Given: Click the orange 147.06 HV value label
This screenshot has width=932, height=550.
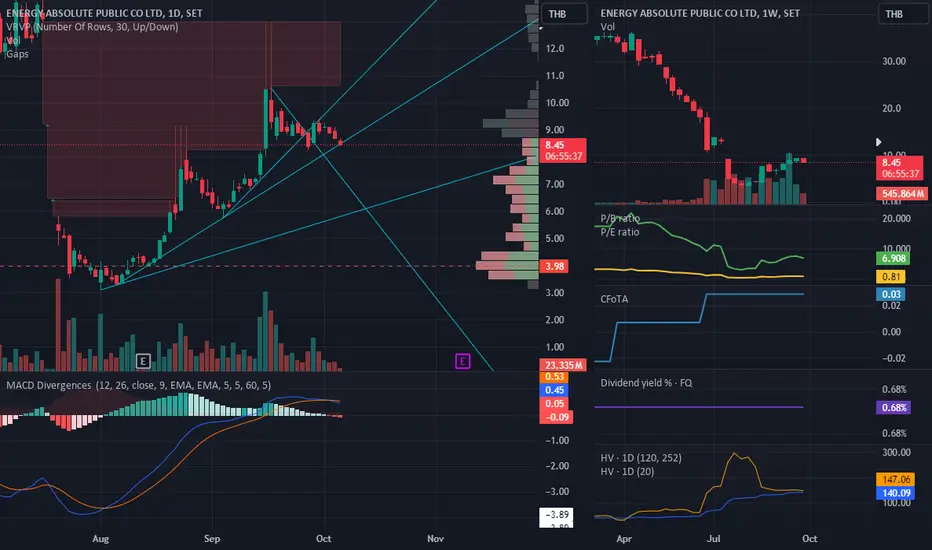Looking at the screenshot, I should pyautogui.click(x=896, y=479).
